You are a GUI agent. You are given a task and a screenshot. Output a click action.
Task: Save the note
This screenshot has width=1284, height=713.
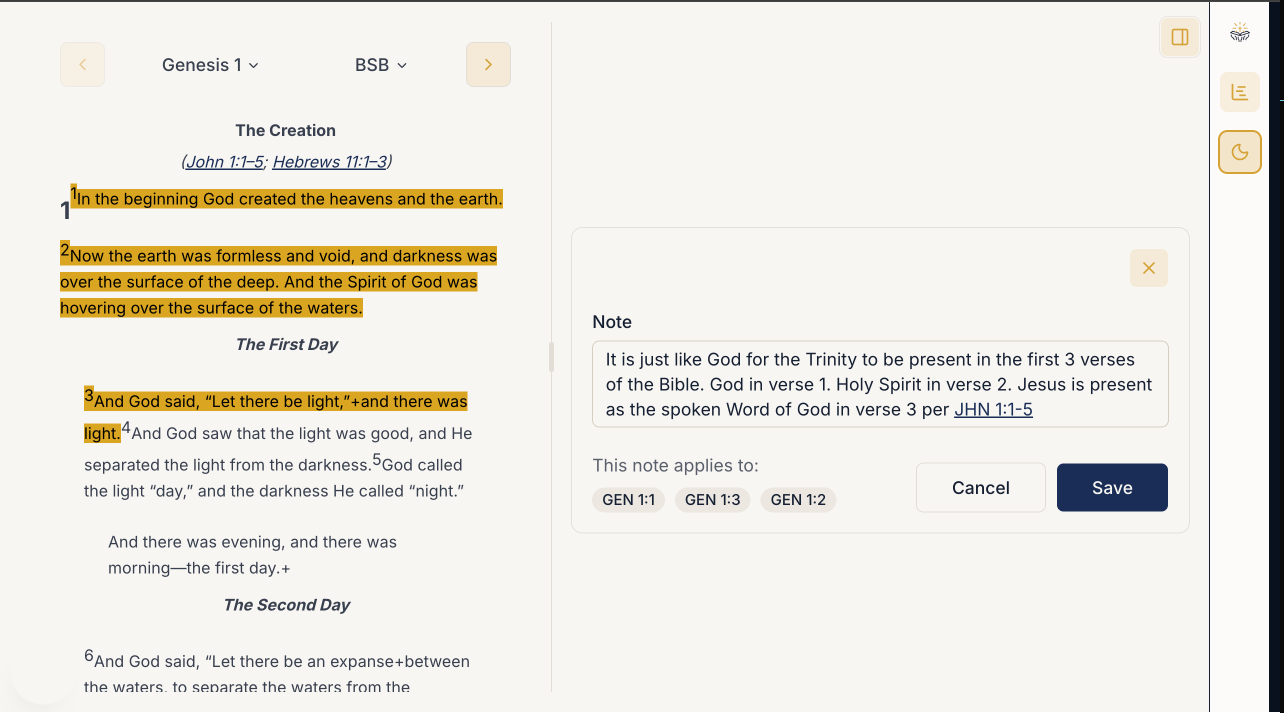coord(1112,488)
